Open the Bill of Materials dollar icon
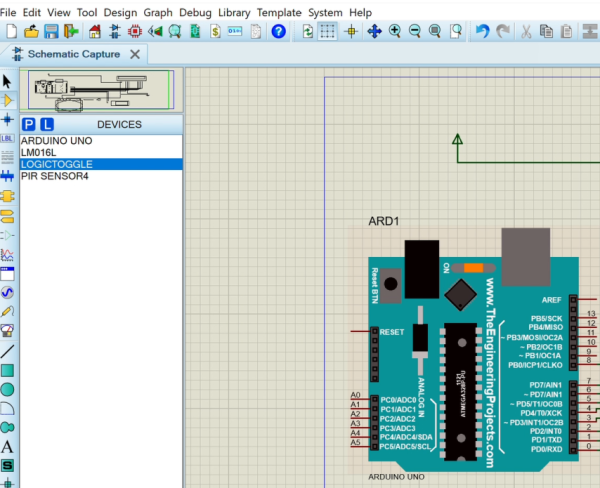Viewport: 600px width, 488px height. point(215,31)
